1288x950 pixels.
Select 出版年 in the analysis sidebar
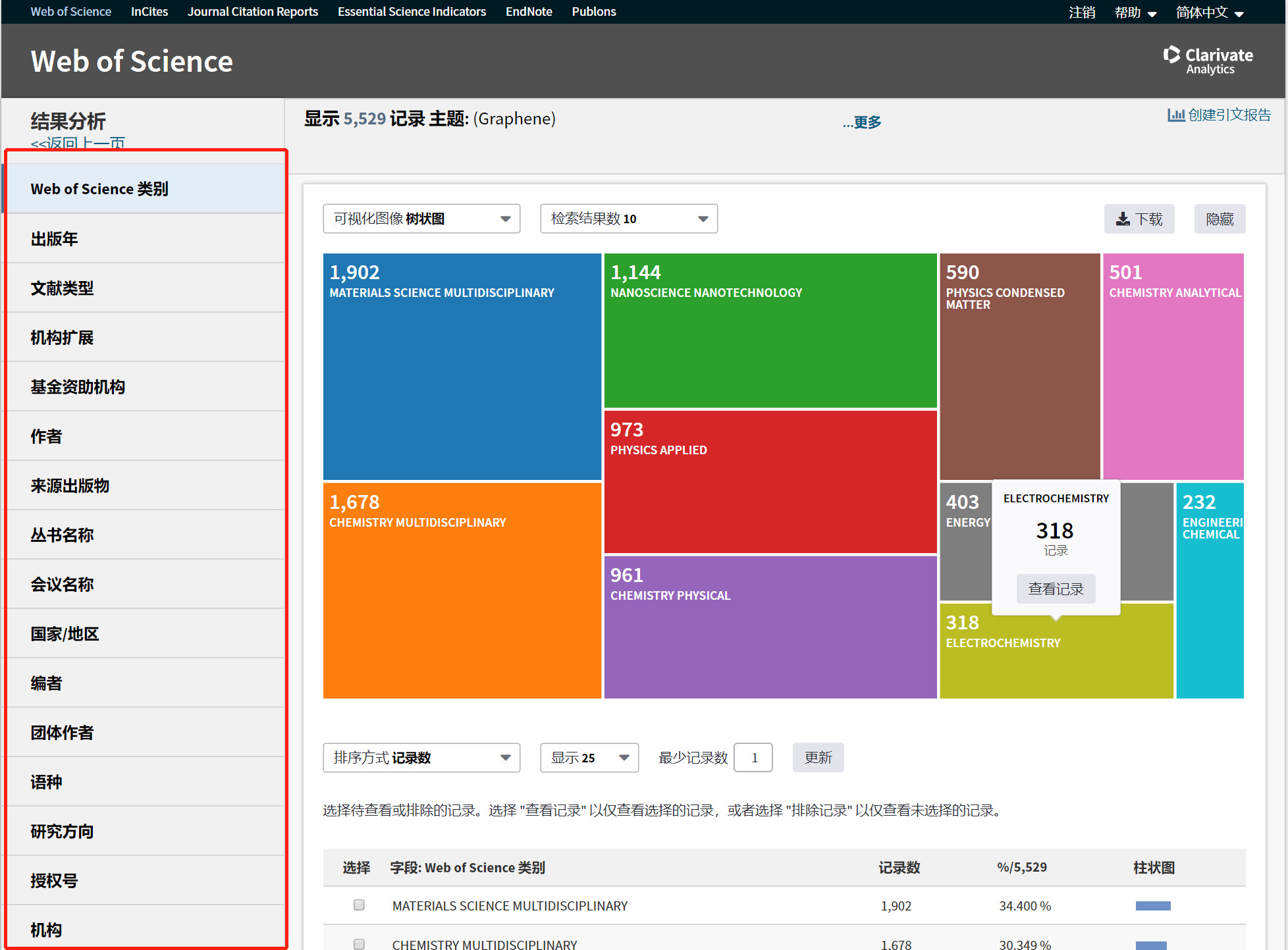click(54, 238)
